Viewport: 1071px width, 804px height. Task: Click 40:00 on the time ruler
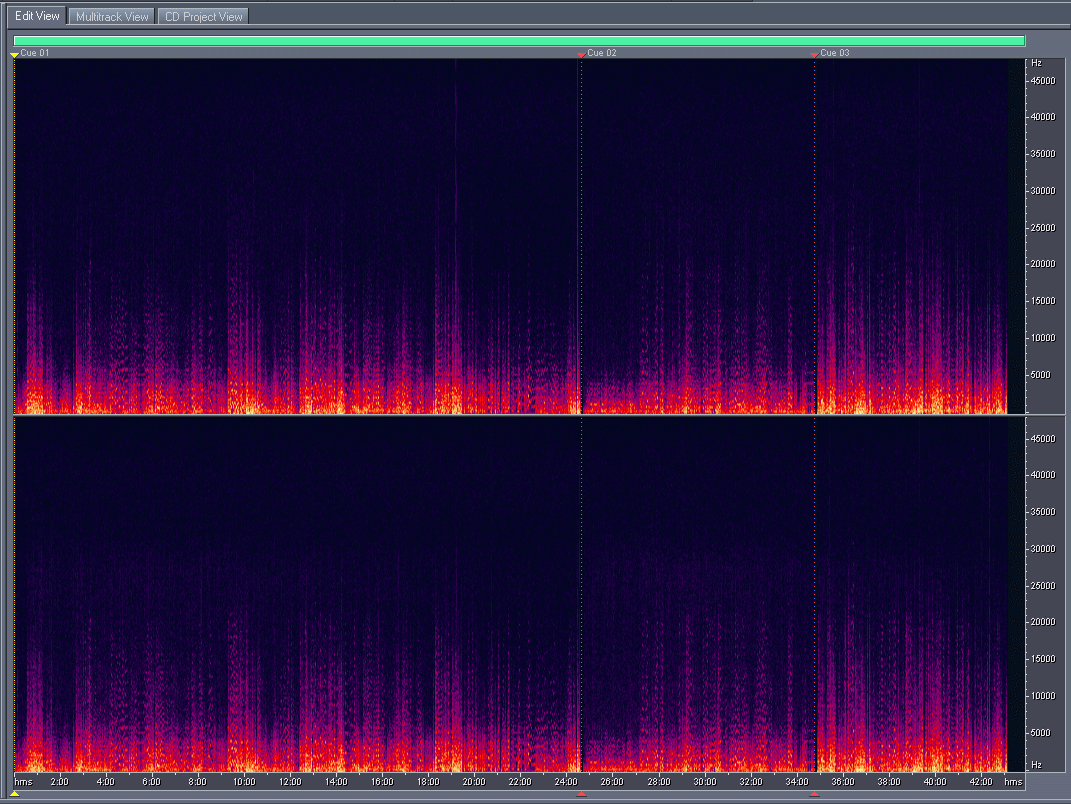click(x=935, y=781)
